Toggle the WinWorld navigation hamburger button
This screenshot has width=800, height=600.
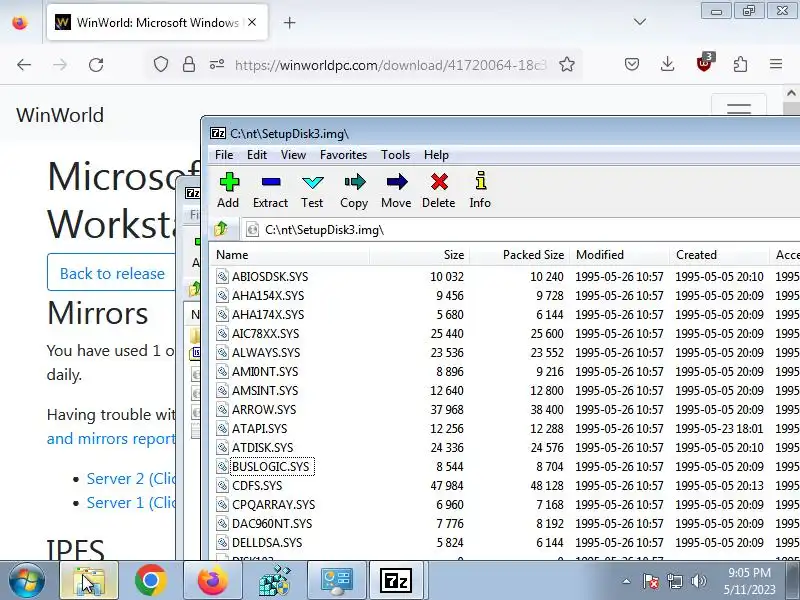[x=739, y=106]
